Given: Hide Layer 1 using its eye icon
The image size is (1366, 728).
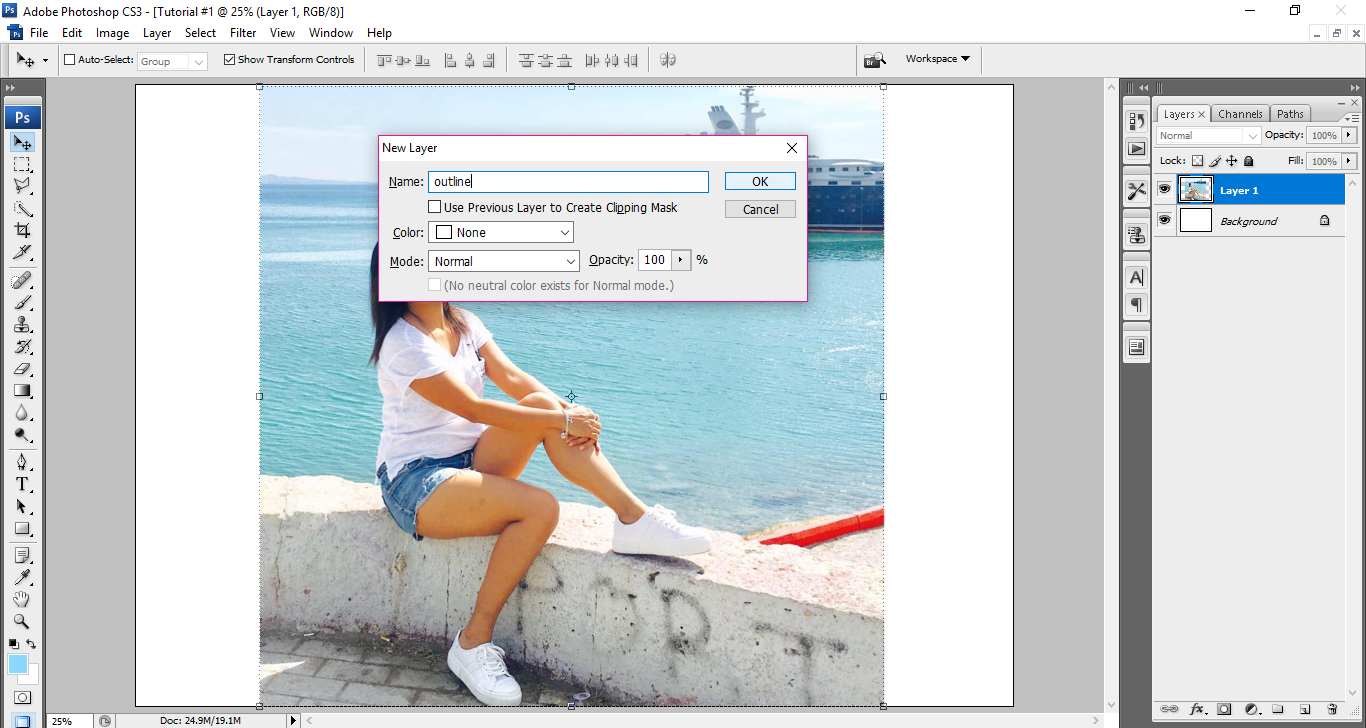Looking at the screenshot, I should point(1164,189).
